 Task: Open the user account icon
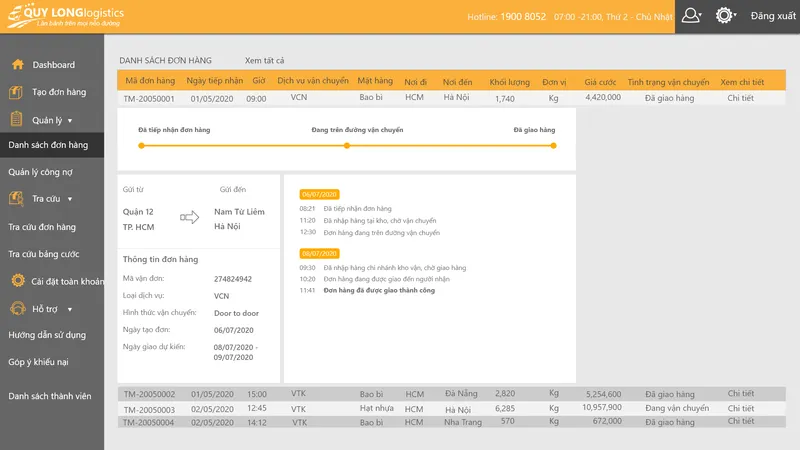690,15
